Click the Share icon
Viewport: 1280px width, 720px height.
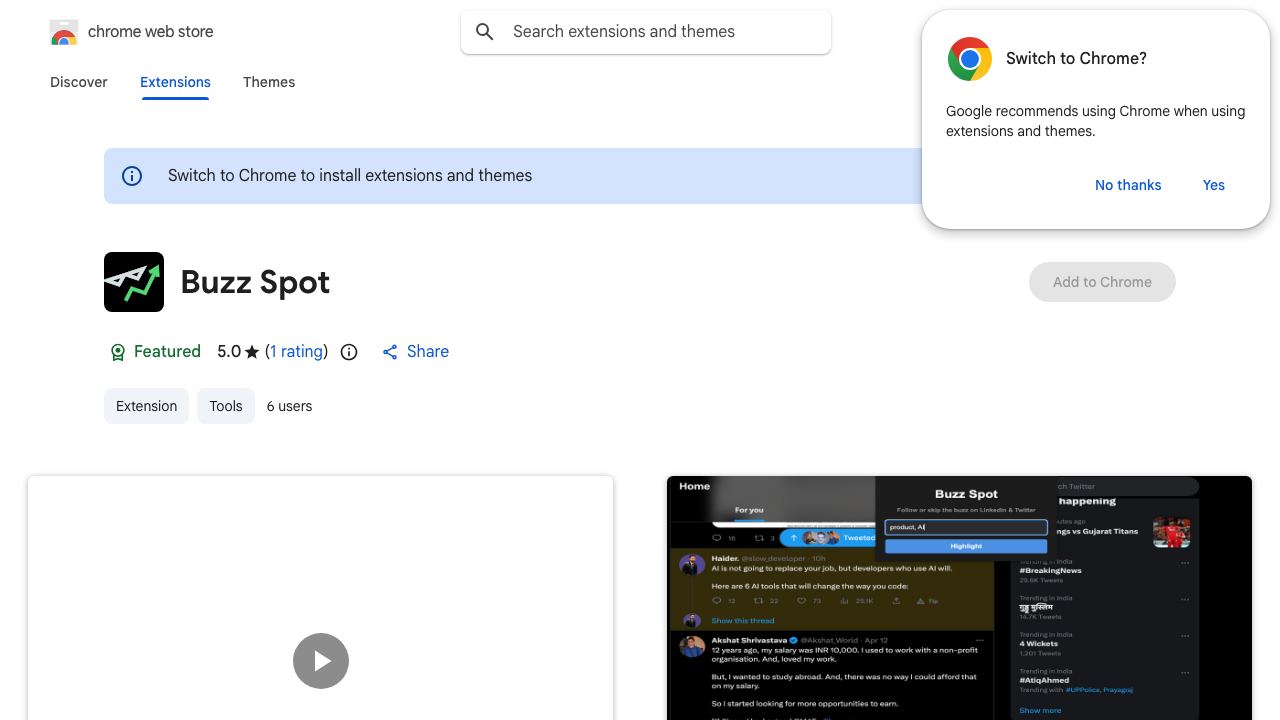click(390, 352)
